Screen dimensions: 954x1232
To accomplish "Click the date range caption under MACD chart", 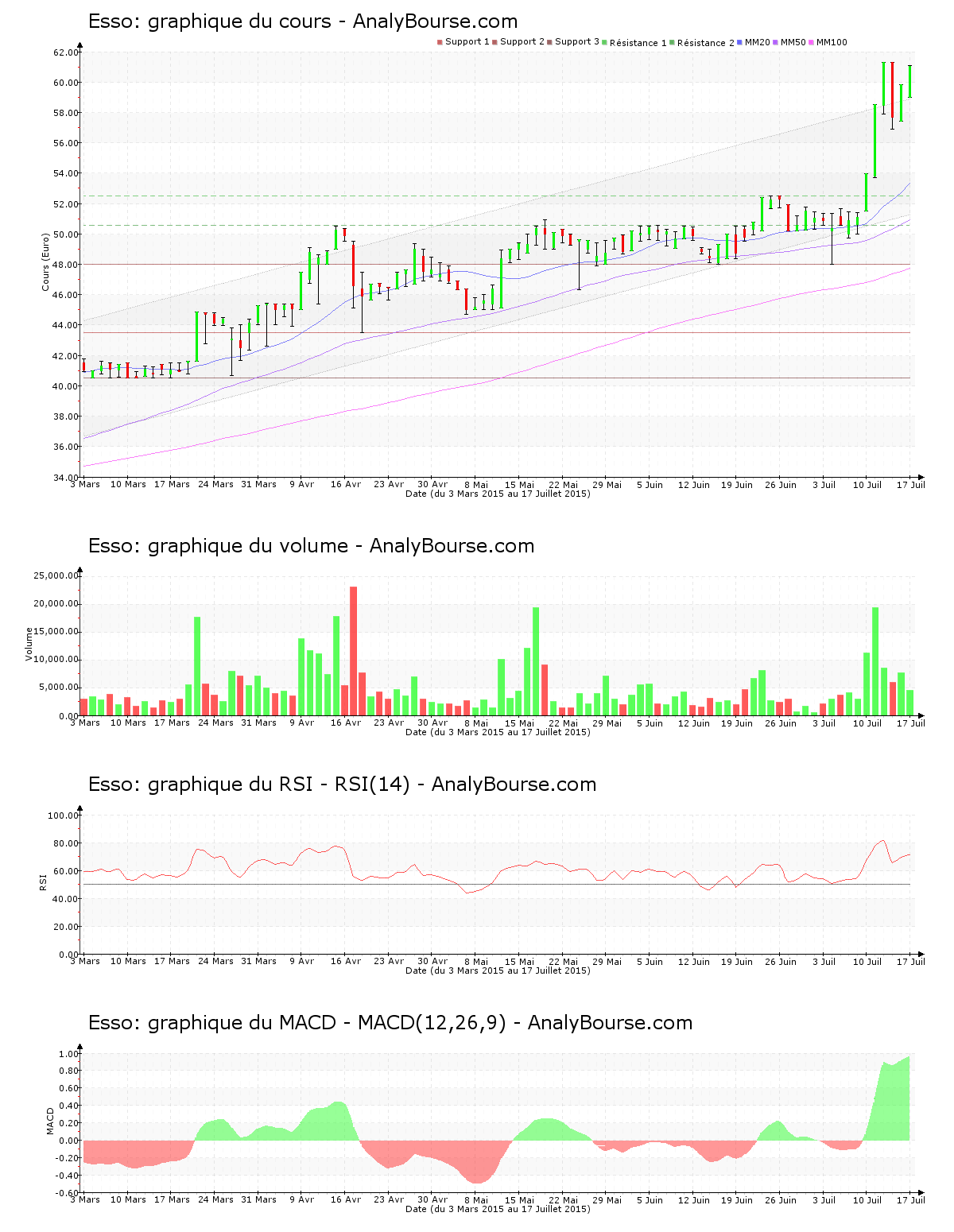I will (x=498, y=1209).
